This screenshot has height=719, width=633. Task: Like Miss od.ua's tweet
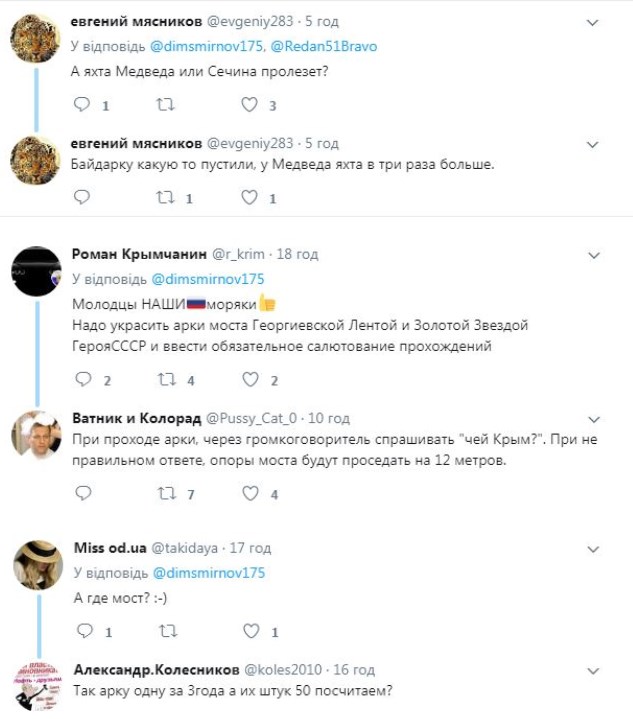tap(250, 631)
